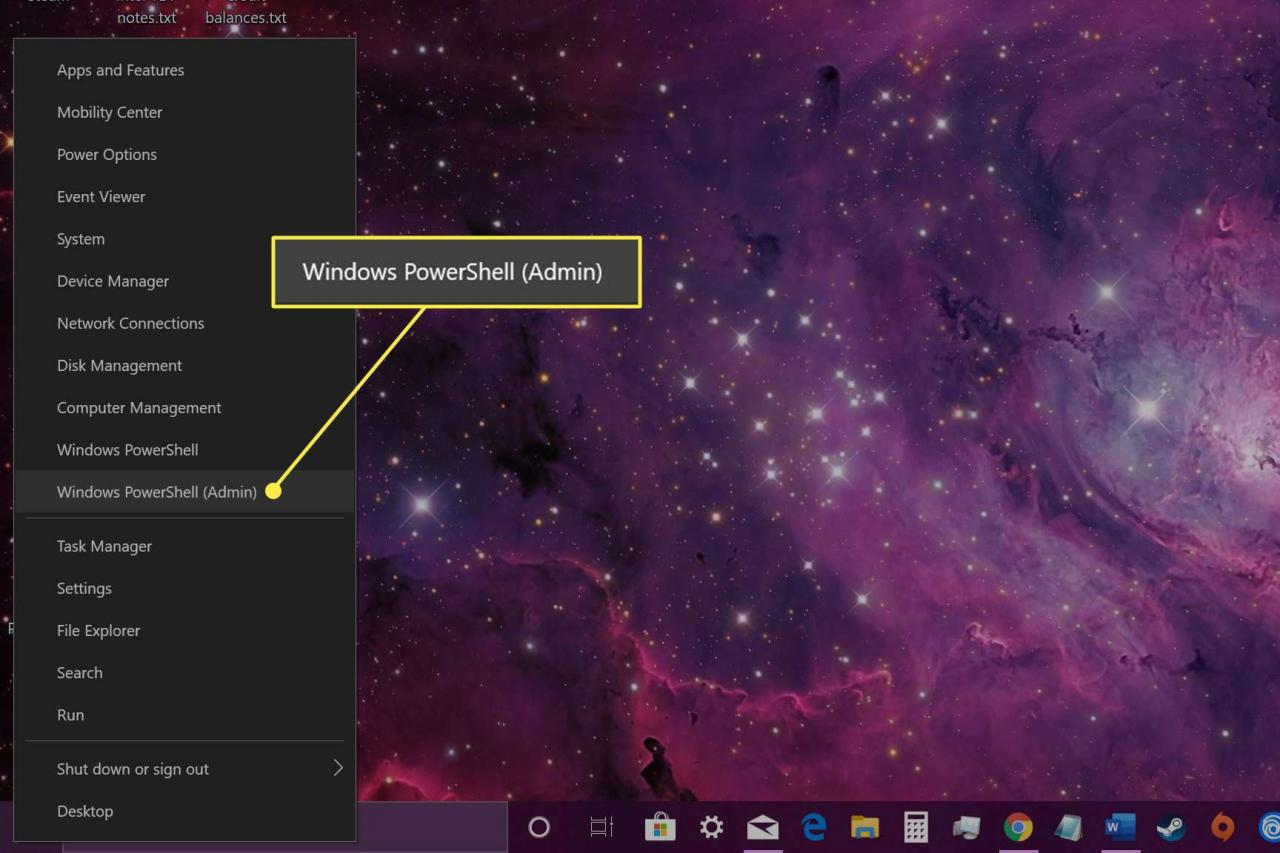Open Network Connections
The width and height of the screenshot is (1280, 853).
(x=185, y=323)
